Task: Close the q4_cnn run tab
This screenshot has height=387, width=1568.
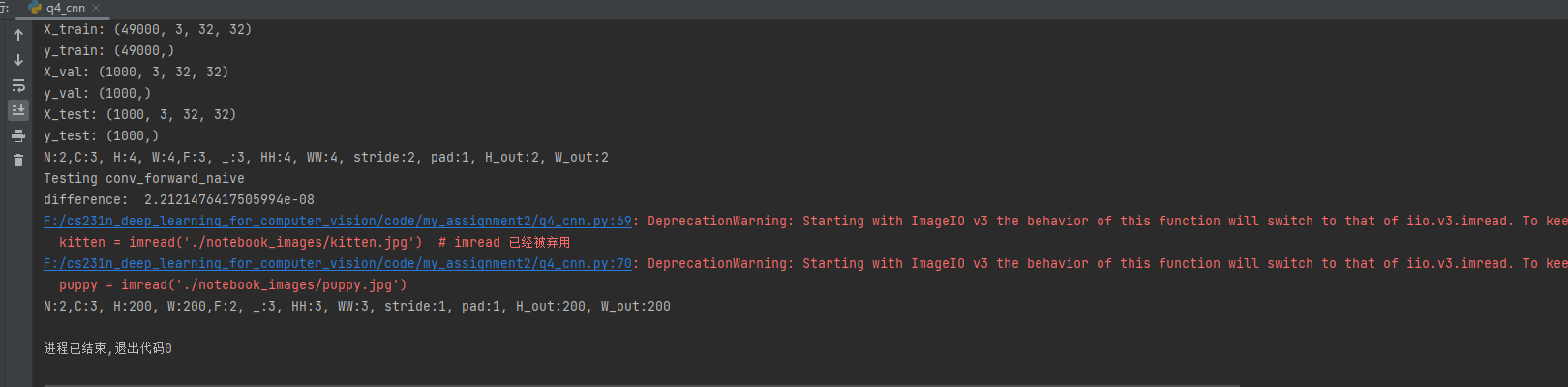Action: coord(96,8)
